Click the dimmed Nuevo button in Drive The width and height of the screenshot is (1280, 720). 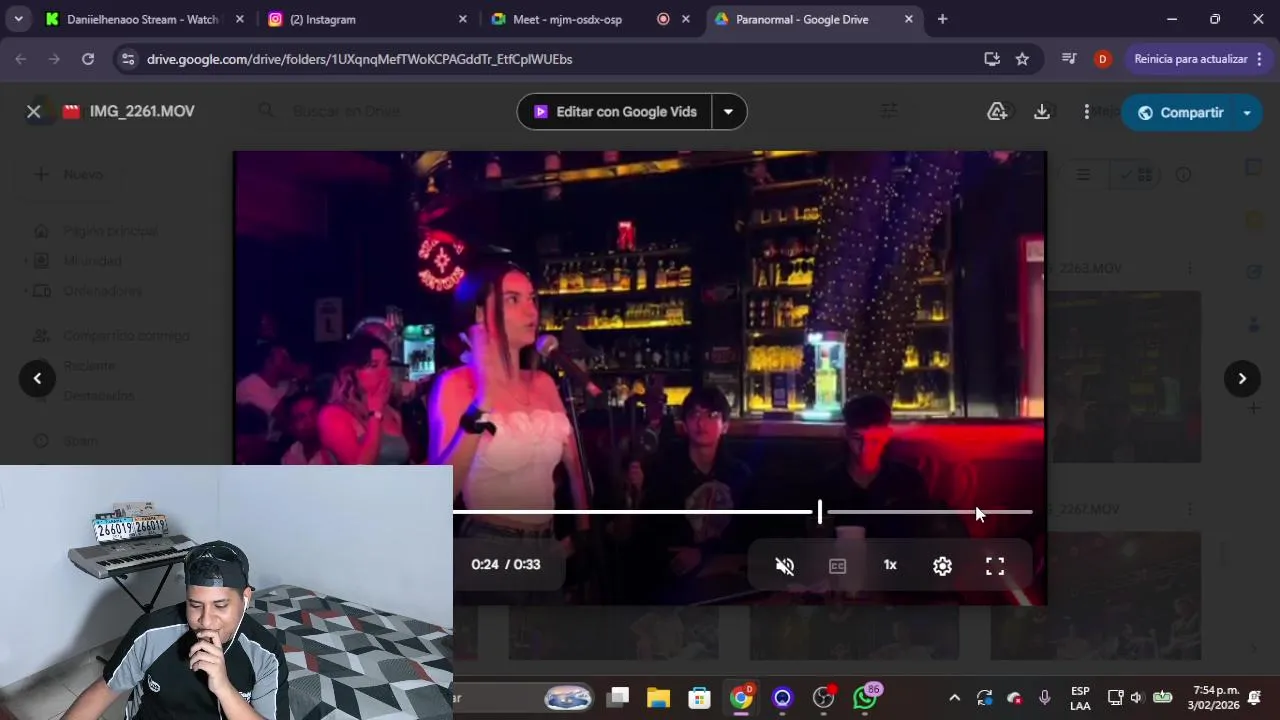click(68, 174)
